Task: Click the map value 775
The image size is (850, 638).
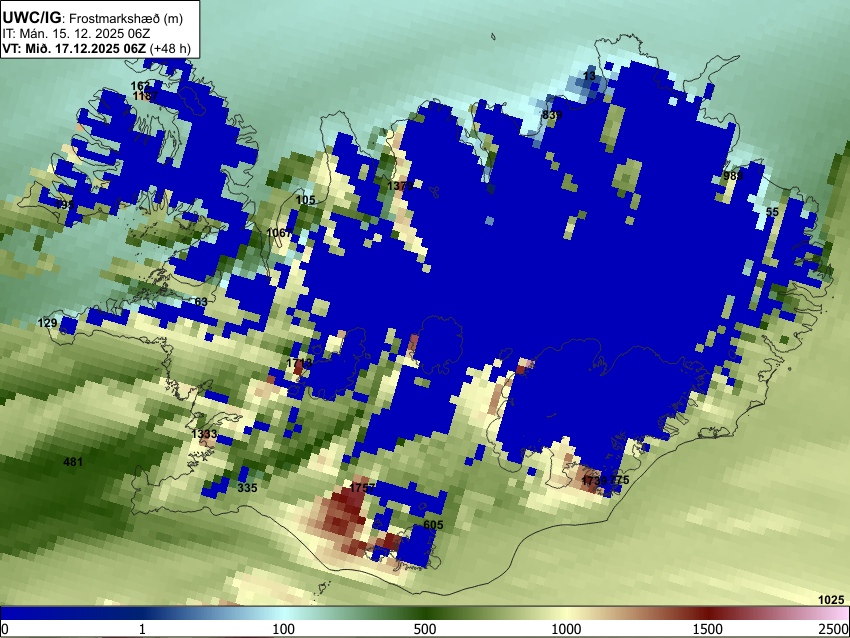Action: coord(620,480)
